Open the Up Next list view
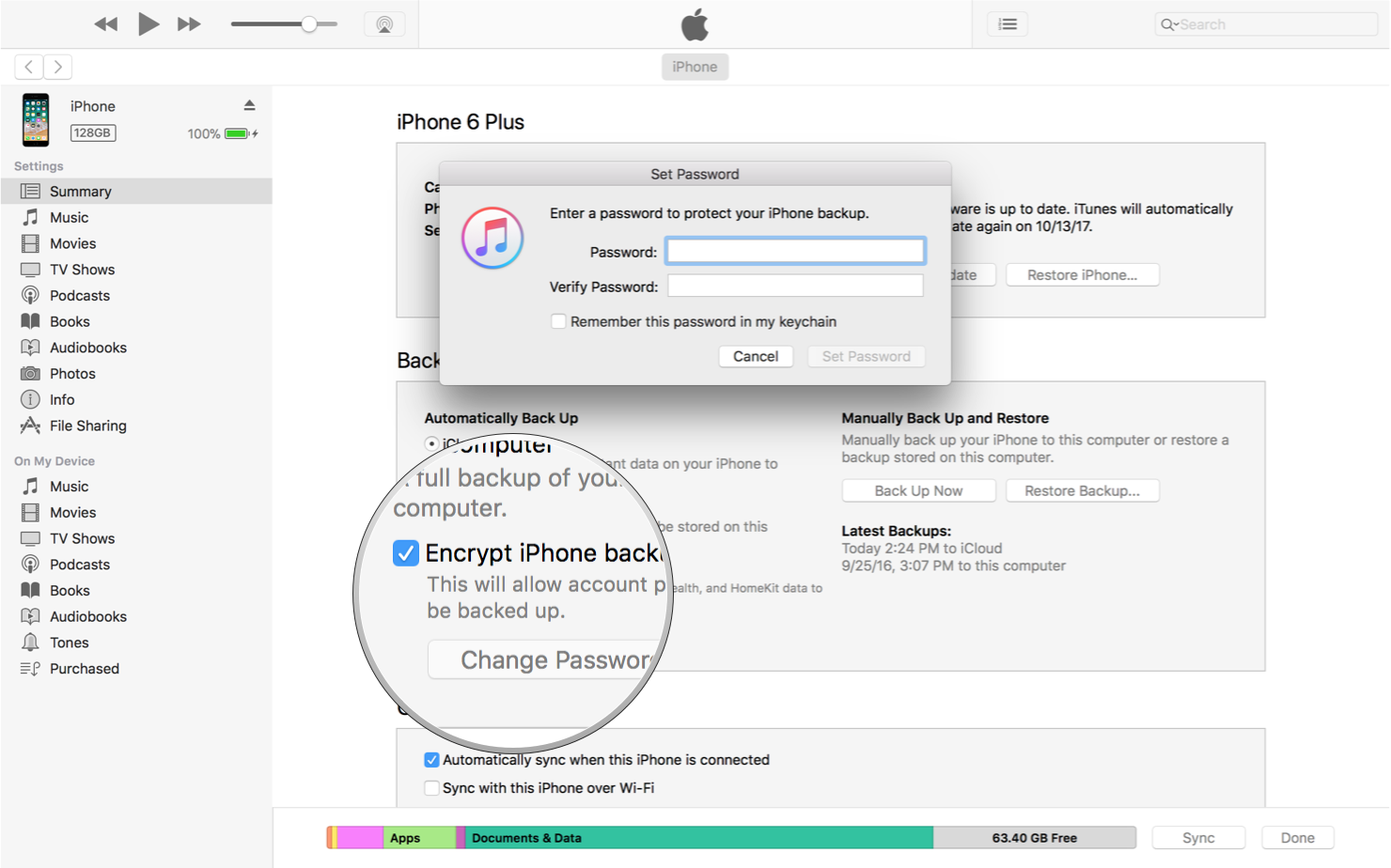This screenshot has height=868, width=1391. tap(1008, 24)
